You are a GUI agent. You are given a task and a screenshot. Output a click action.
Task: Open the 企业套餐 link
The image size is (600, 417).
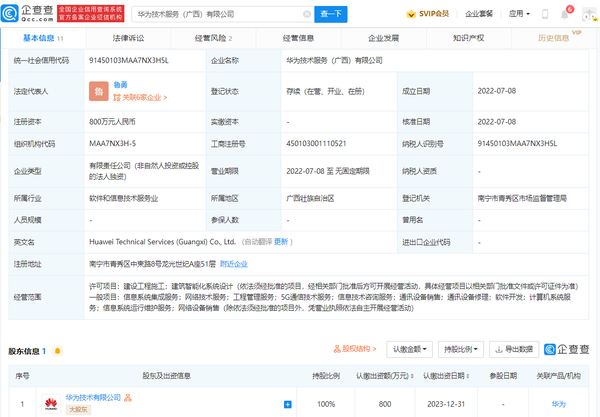(479, 14)
